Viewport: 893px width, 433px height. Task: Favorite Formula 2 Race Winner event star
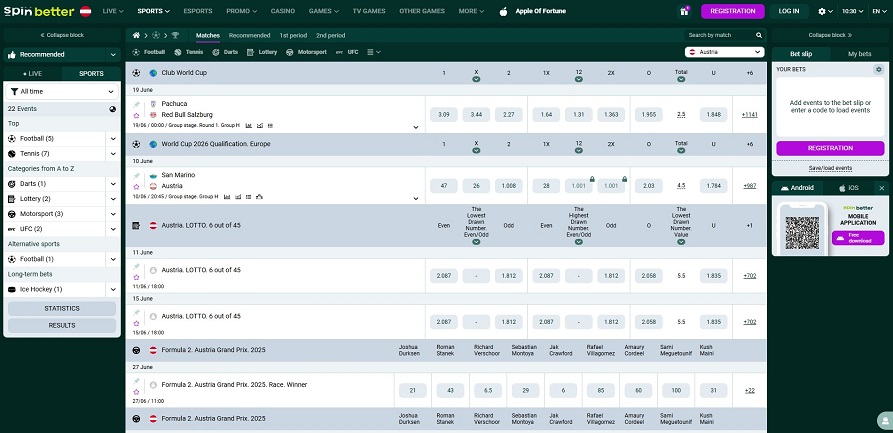(x=136, y=392)
